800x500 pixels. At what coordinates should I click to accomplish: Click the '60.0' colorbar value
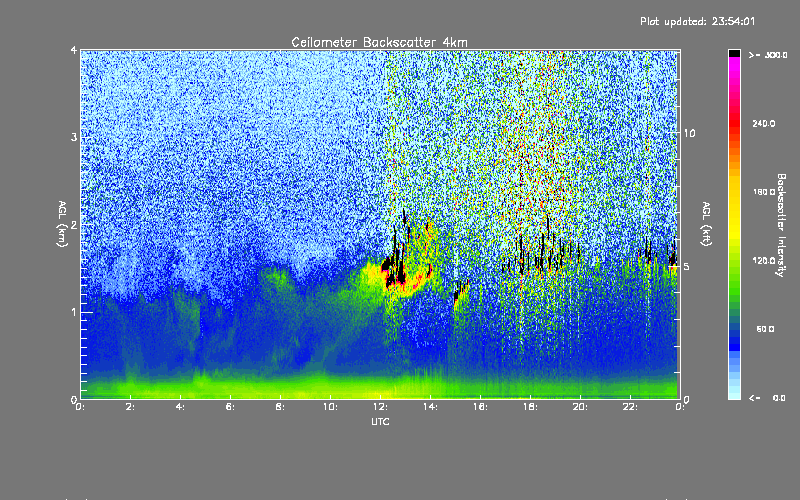point(765,329)
